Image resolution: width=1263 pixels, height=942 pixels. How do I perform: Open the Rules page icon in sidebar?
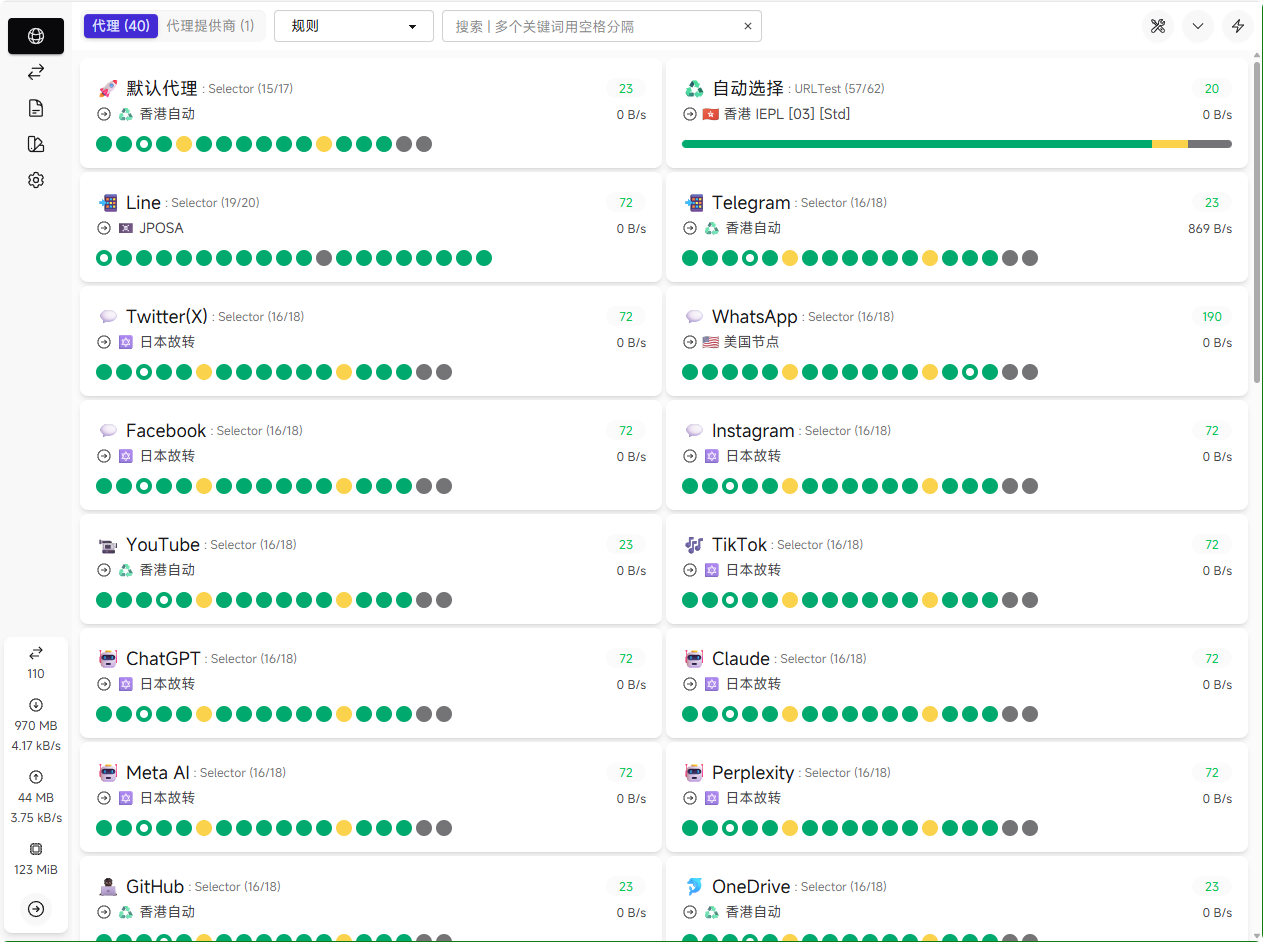point(36,144)
